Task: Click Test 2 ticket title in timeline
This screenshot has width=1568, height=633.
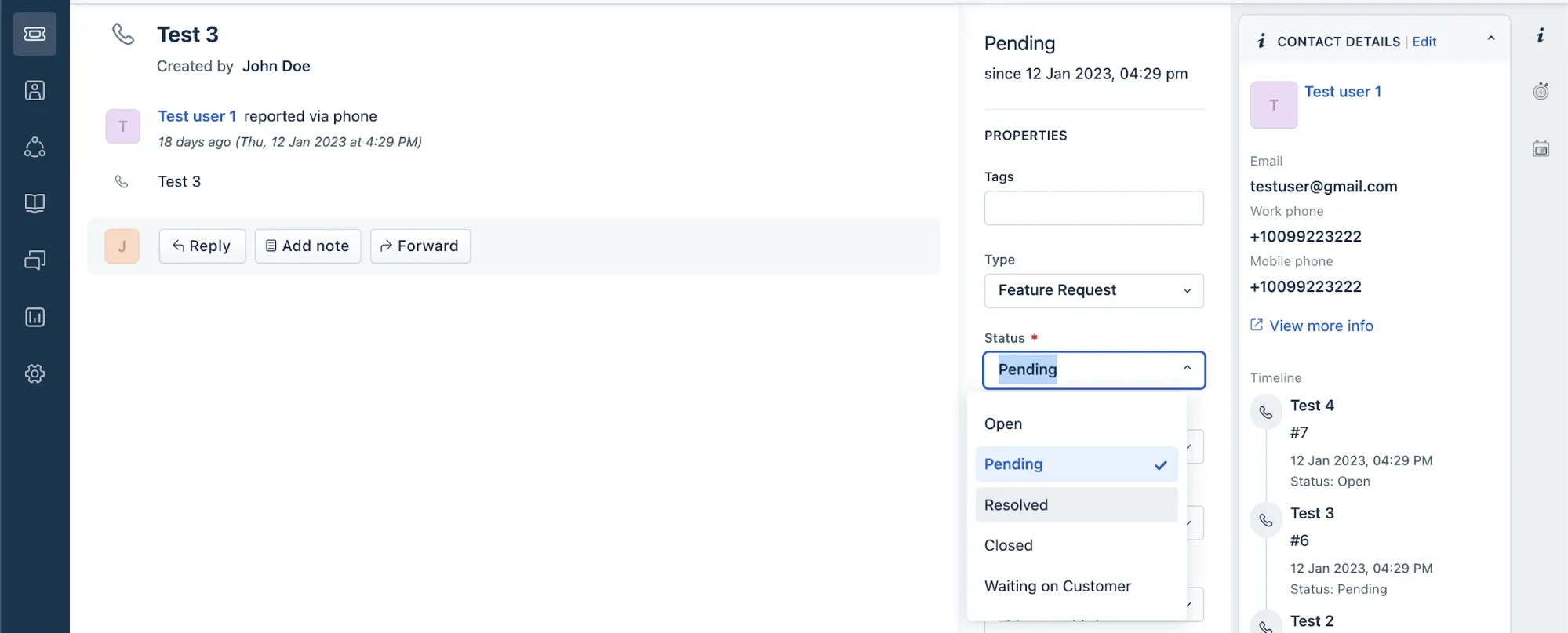Action: (x=1312, y=620)
